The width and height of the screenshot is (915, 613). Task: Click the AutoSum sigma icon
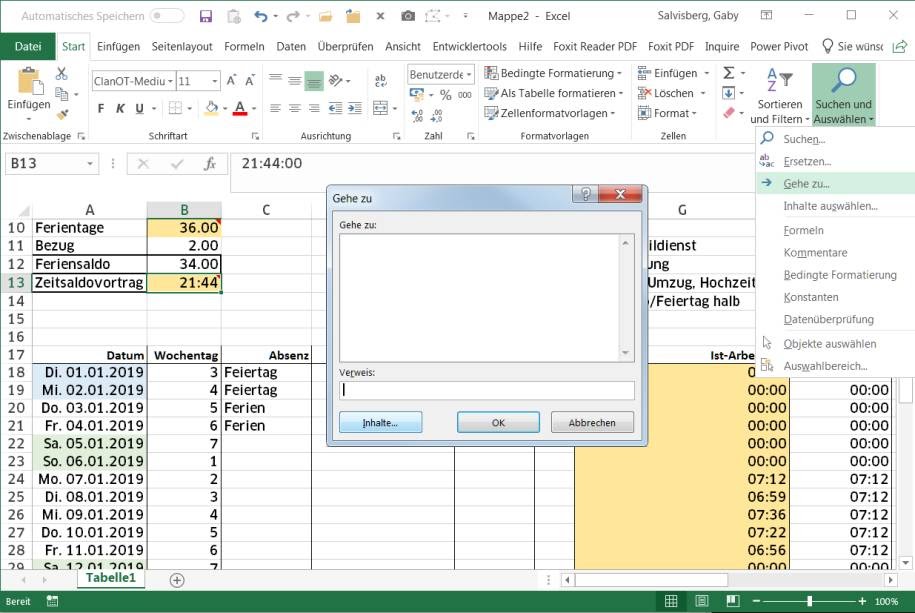pos(729,73)
